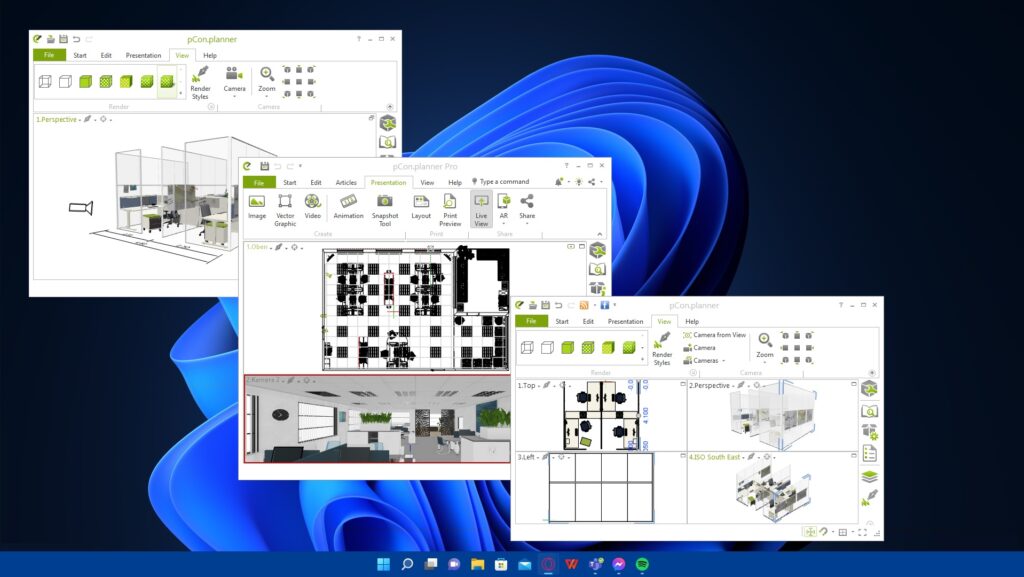Click the Camera button in bottom-right window
The height and width of the screenshot is (577, 1024).
[699, 348]
